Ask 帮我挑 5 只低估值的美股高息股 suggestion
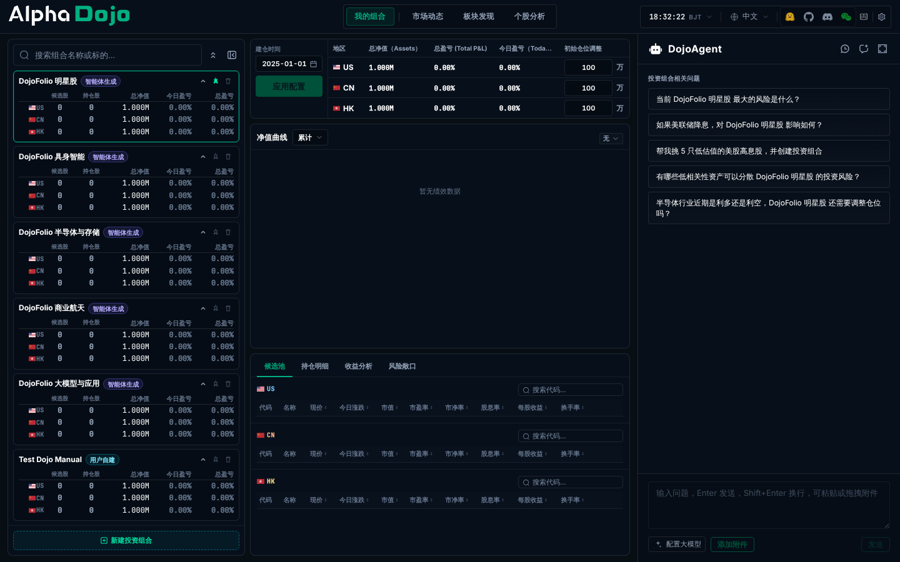The width and height of the screenshot is (900, 562). click(x=769, y=152)
